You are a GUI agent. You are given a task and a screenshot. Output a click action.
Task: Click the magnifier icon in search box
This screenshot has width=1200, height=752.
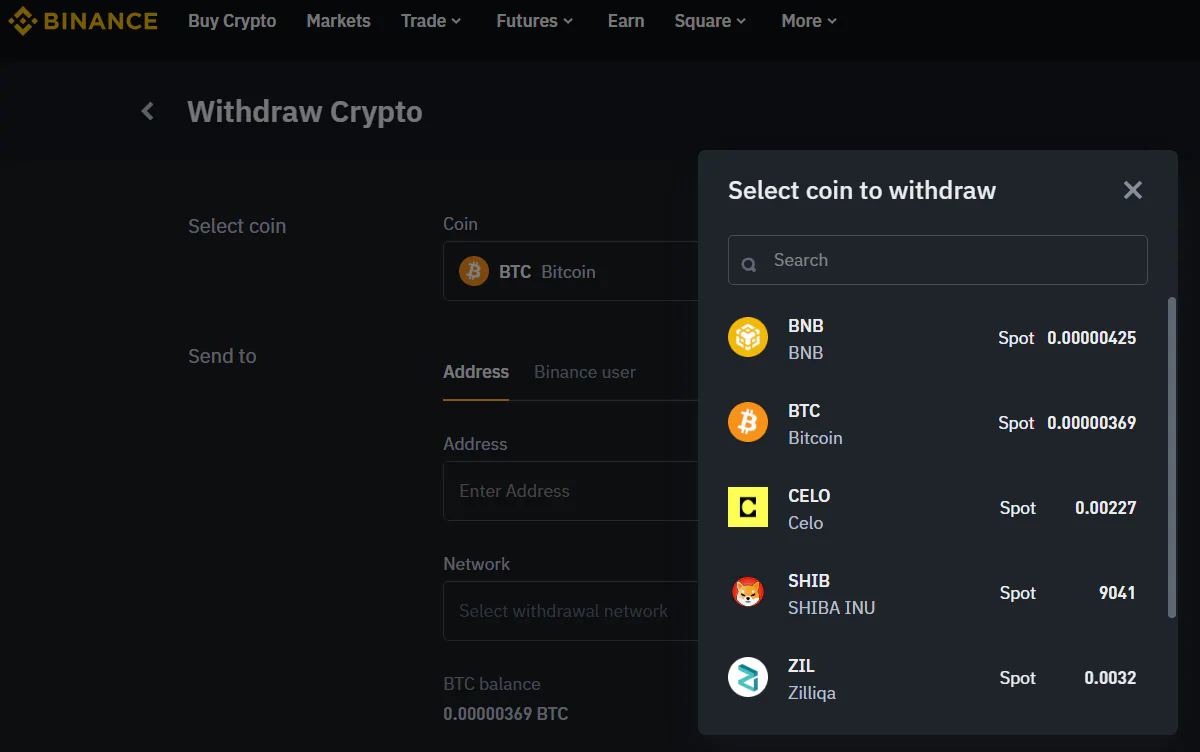pos(749,264)
